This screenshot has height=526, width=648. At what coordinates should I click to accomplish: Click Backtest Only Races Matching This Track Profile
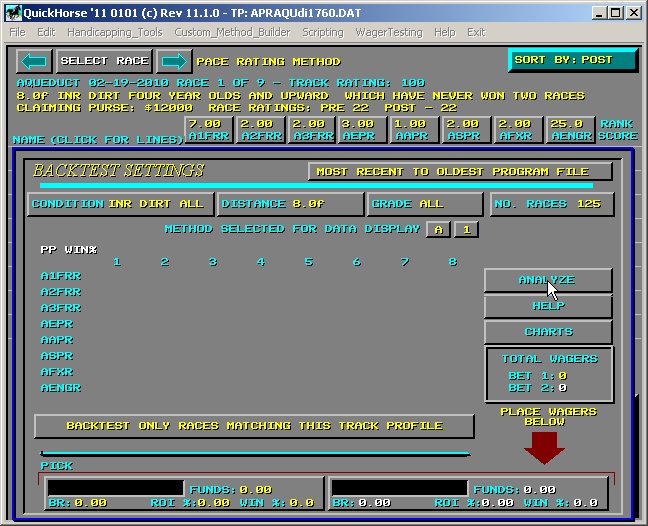click(254, 426)
